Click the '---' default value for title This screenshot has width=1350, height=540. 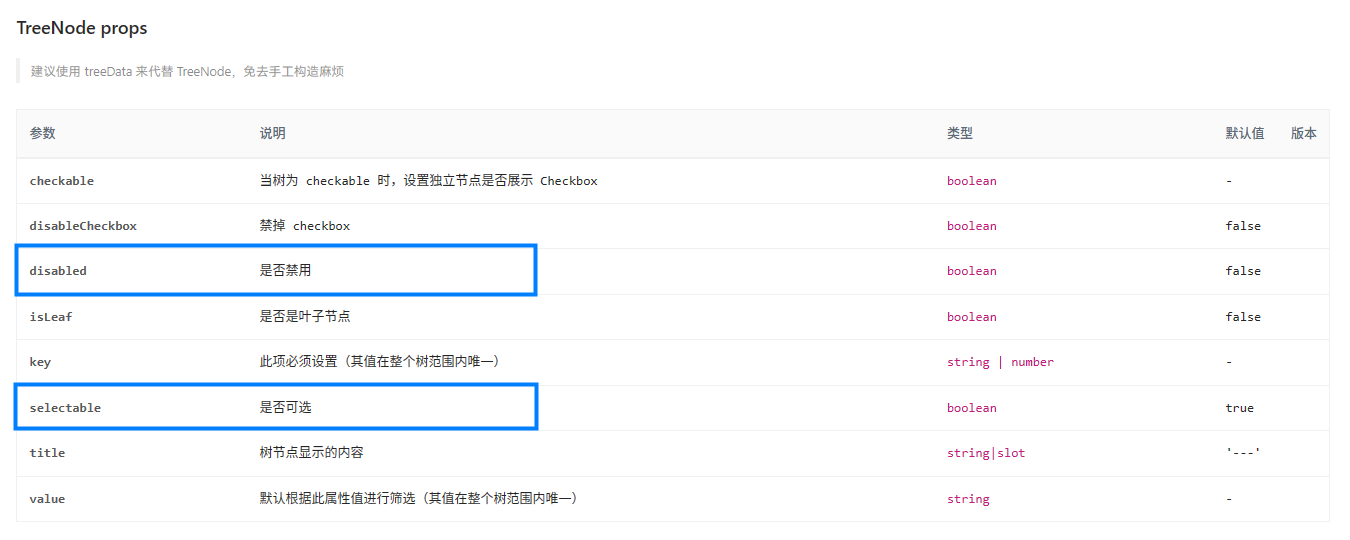(1243, 453)
